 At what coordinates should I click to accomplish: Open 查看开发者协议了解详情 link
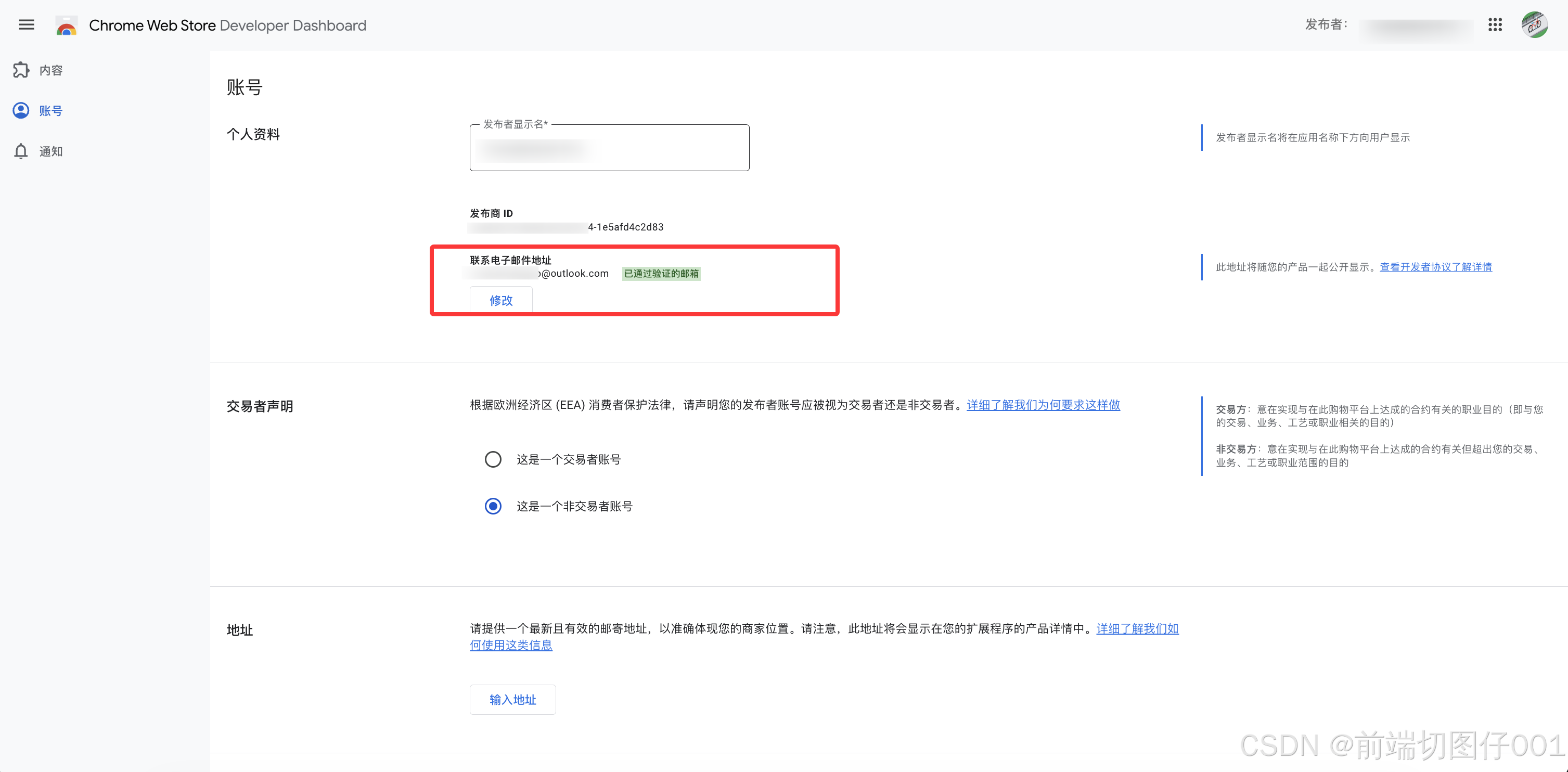[x=1435, y=267]
